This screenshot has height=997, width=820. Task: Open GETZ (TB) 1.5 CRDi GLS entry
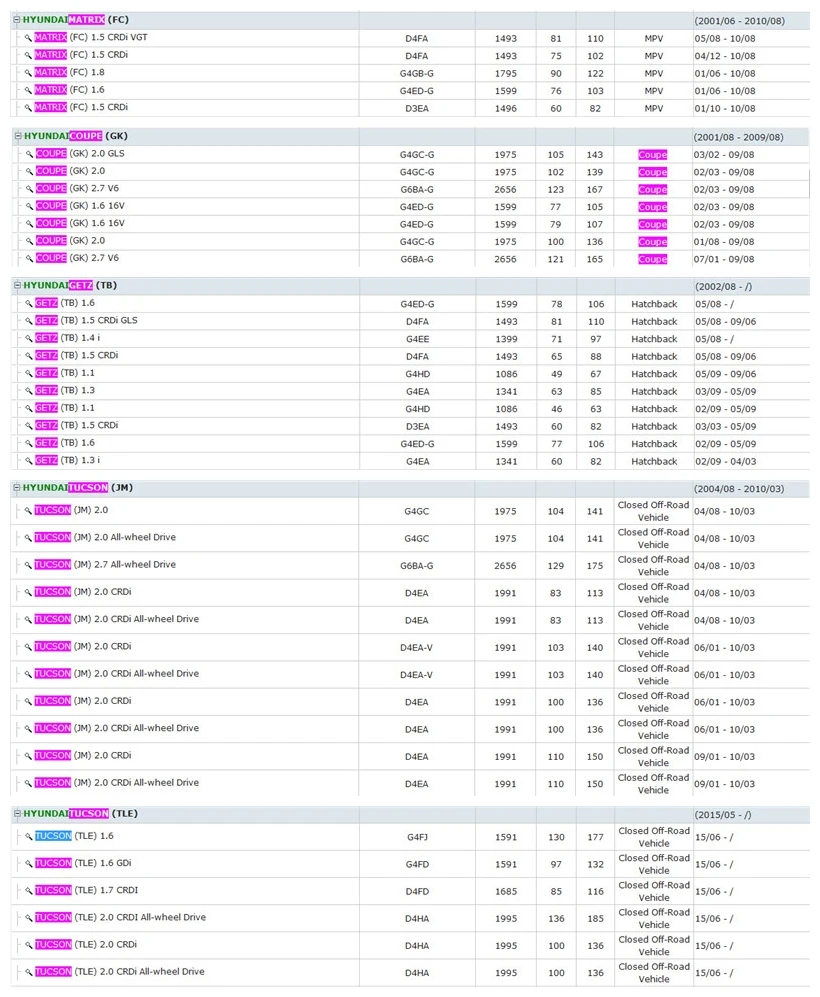click(x=86, y=320)
